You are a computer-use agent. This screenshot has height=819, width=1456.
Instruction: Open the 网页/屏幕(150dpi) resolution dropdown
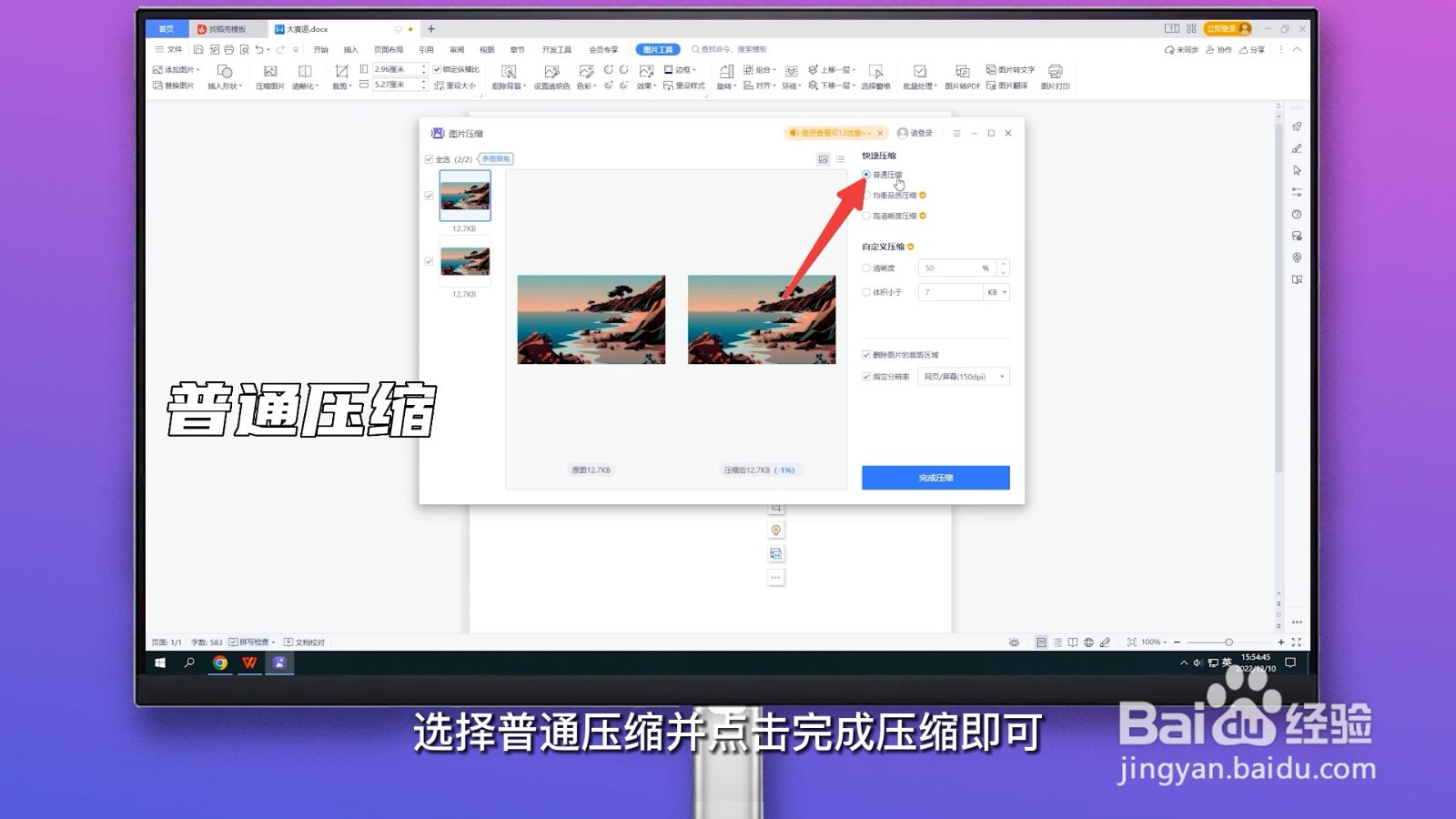[x=962, y=376]
